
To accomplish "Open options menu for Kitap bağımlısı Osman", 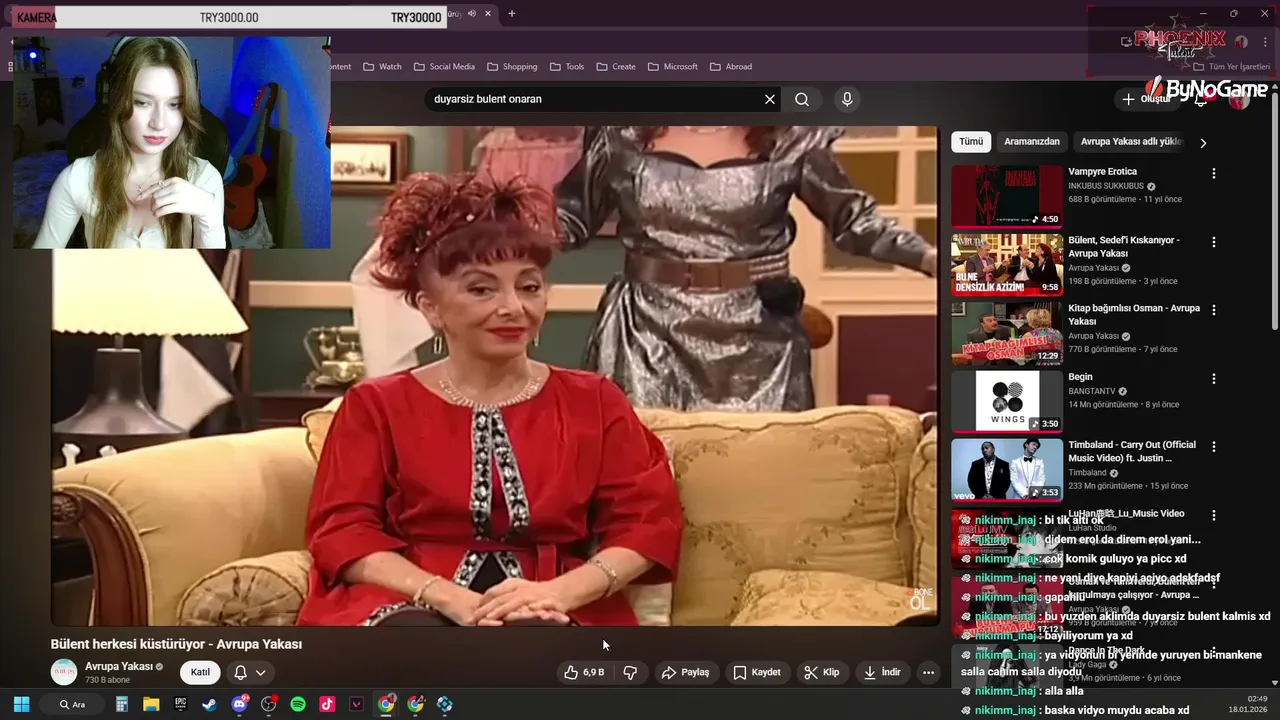I will pos(1214,310).
